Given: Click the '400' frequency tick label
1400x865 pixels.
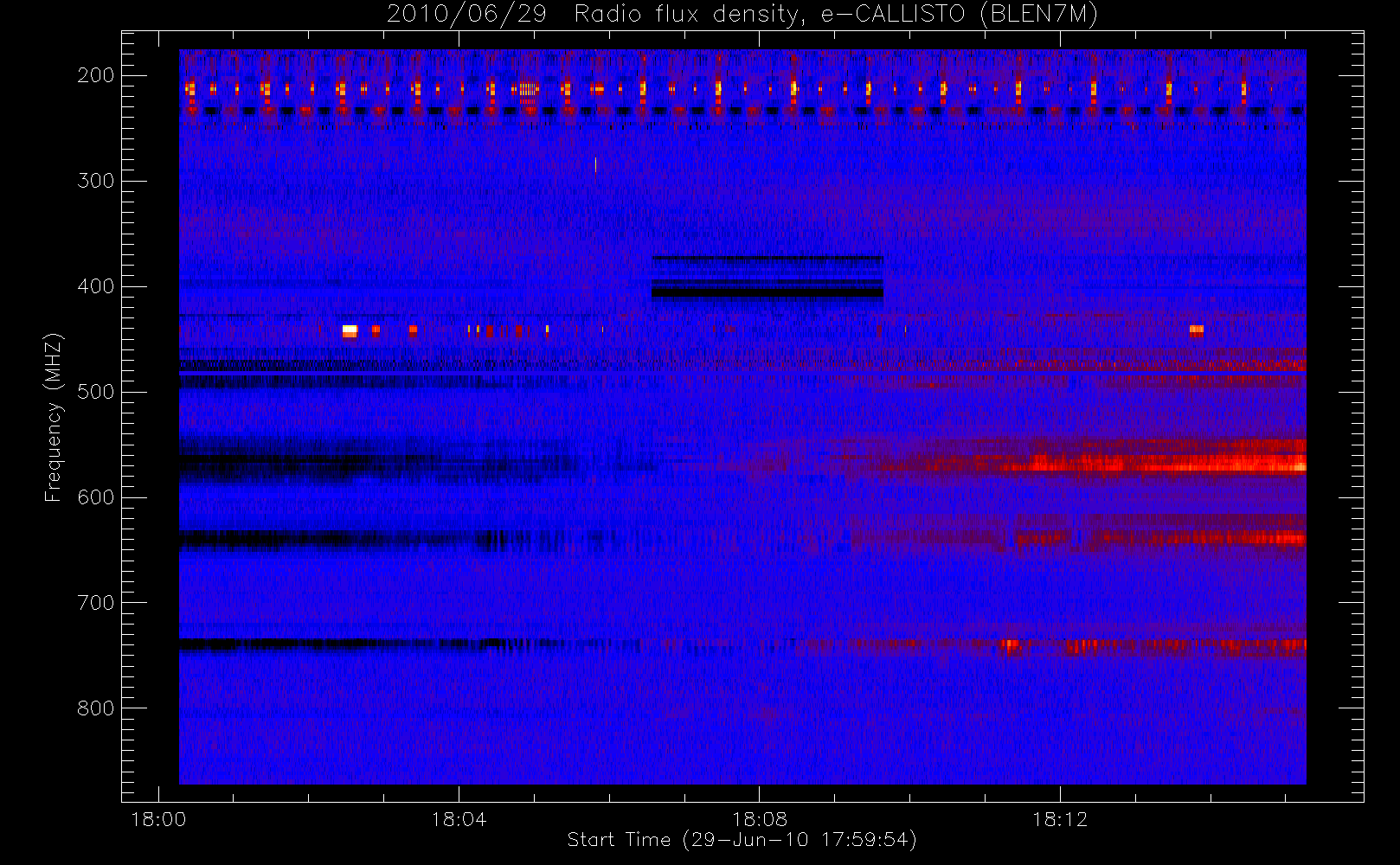Looking at the screenshot, I should click(95, 286).
